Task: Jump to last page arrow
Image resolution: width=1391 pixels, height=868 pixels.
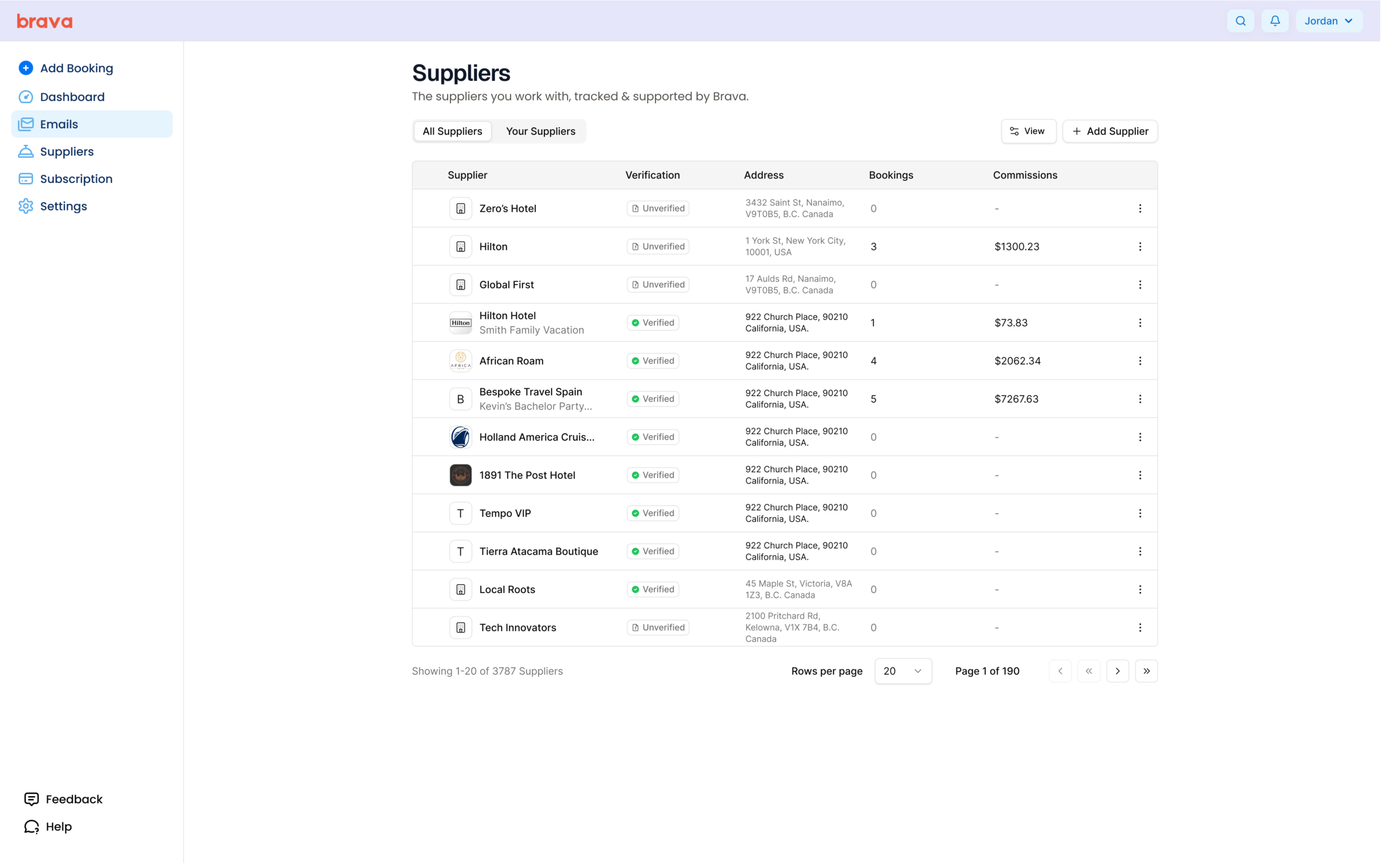Action: [x=1146, y=671]
